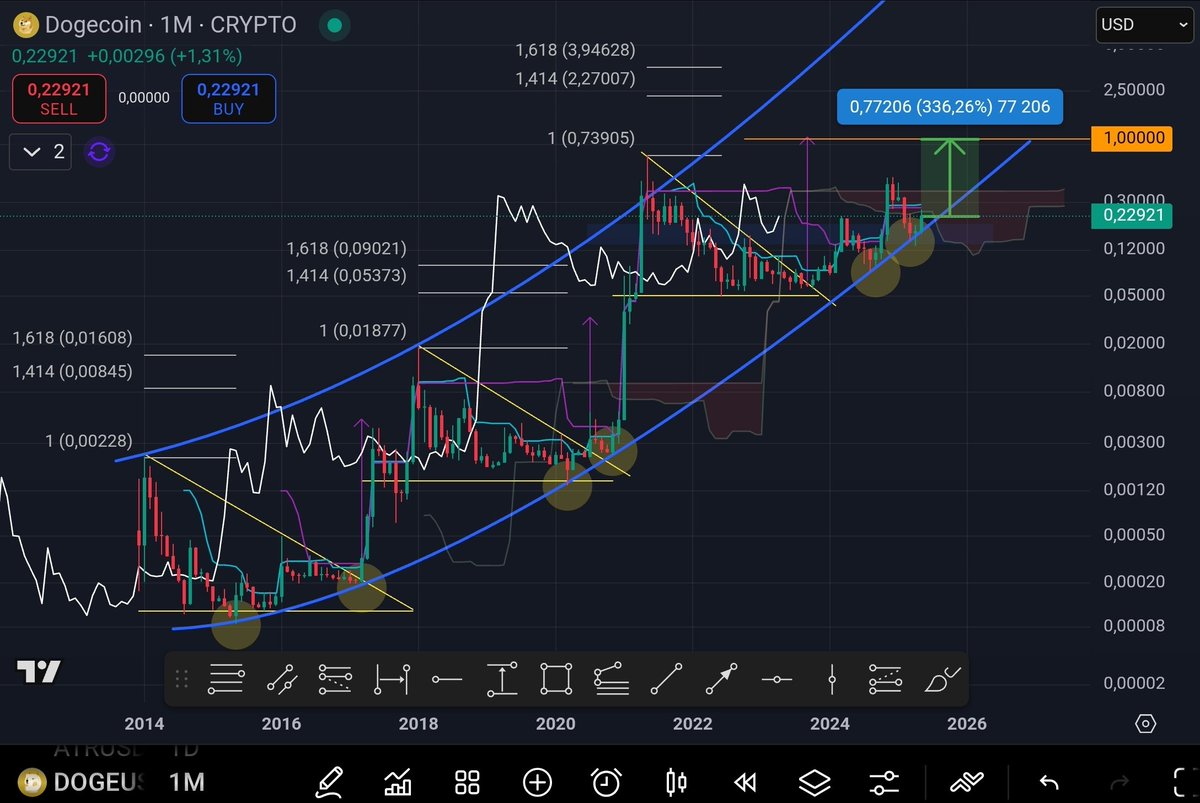Click the 2020 label on time axis
Image resolution: width=1200 pixels, height=803 pixels.
tap(556, 724)
